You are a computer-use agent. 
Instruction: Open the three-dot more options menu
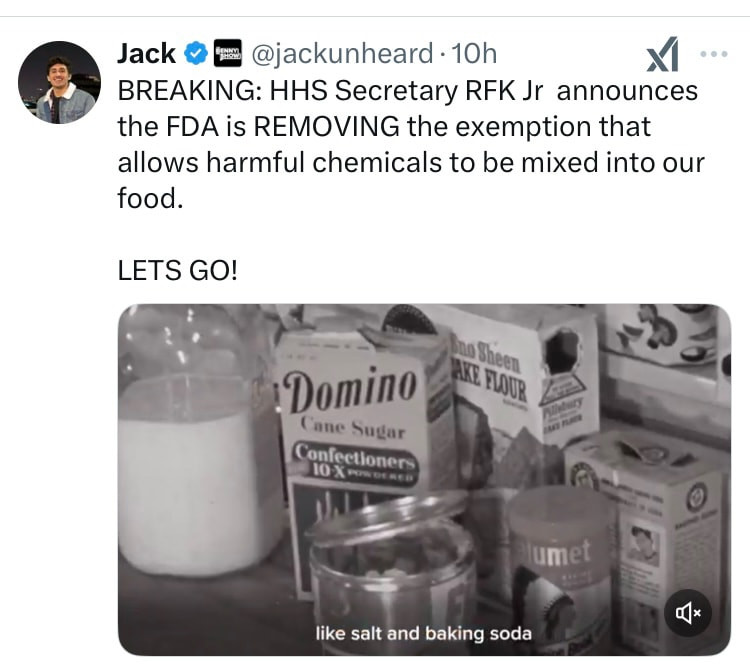[x=714, y=54]
